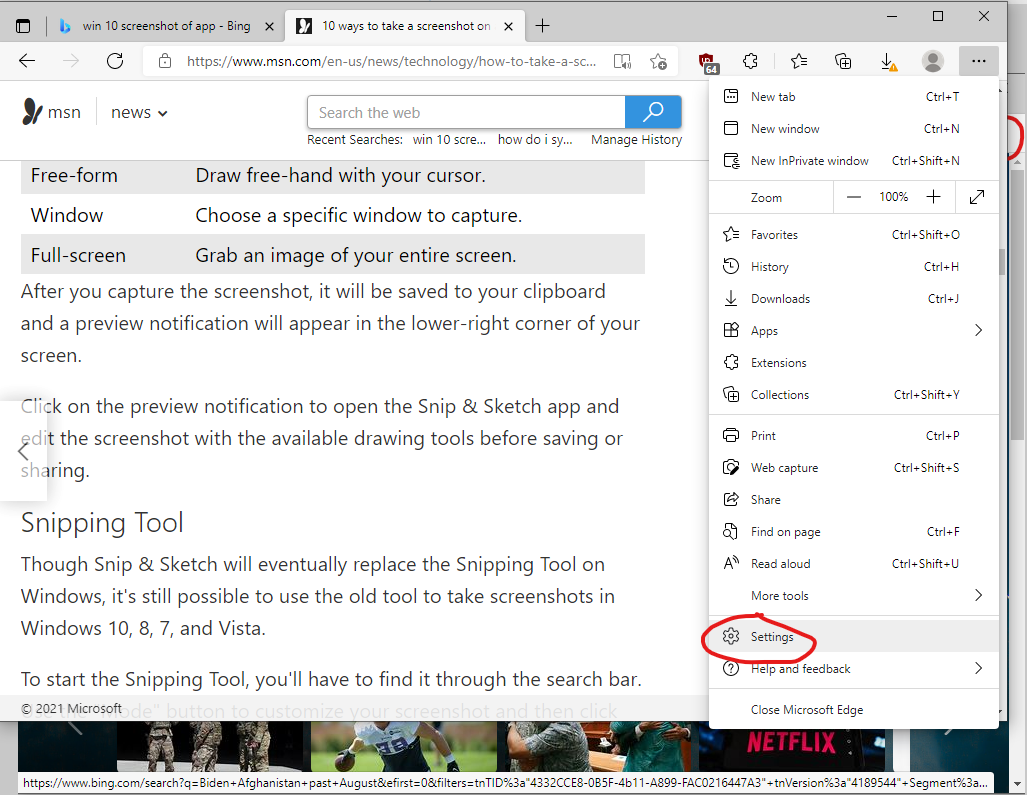Image resolution: width=1027 pixels, height=795 pixels.
Task: Click the Window table row label
Action: [x=67, y=215]
